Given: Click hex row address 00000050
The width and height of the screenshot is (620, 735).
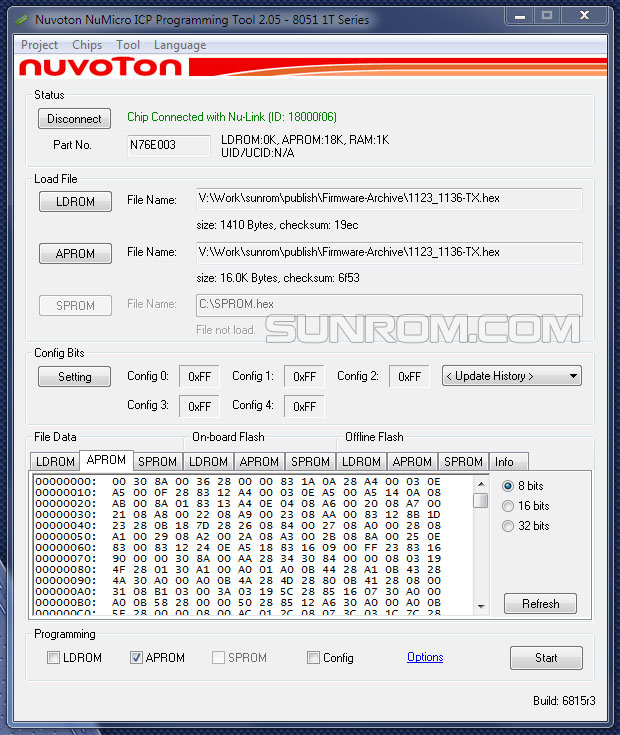Looking at the screenshot, I should 65,536.
